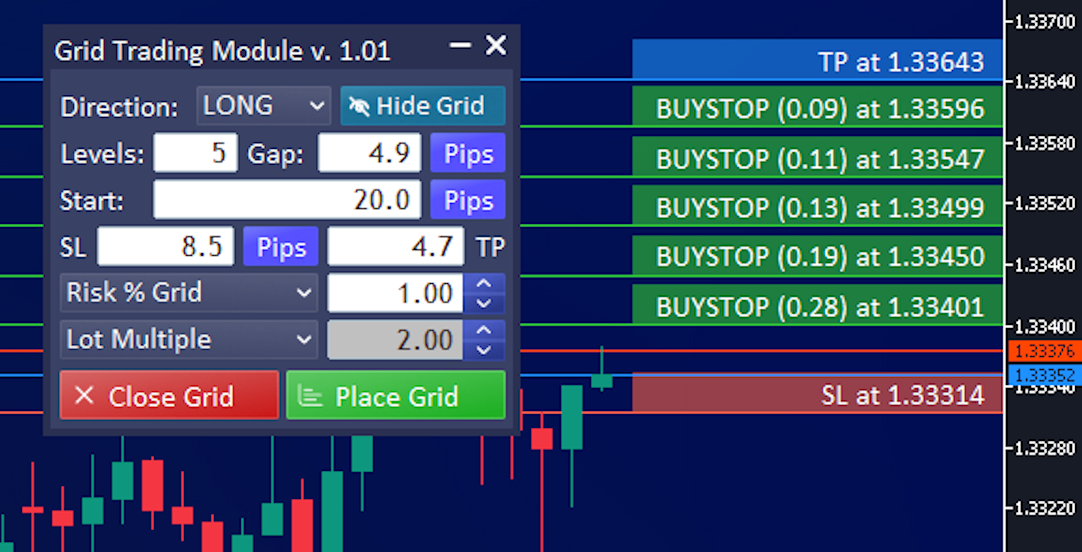Expand the Risk % Grid dropdown

coord(189,293)
